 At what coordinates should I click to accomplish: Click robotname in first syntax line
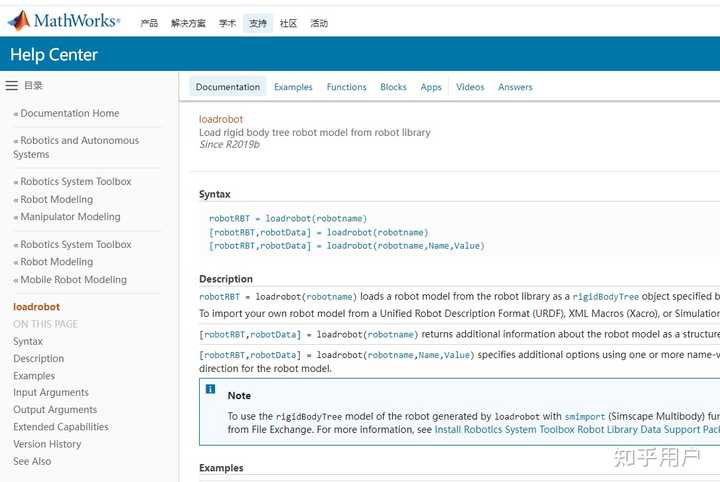[339, 219]
